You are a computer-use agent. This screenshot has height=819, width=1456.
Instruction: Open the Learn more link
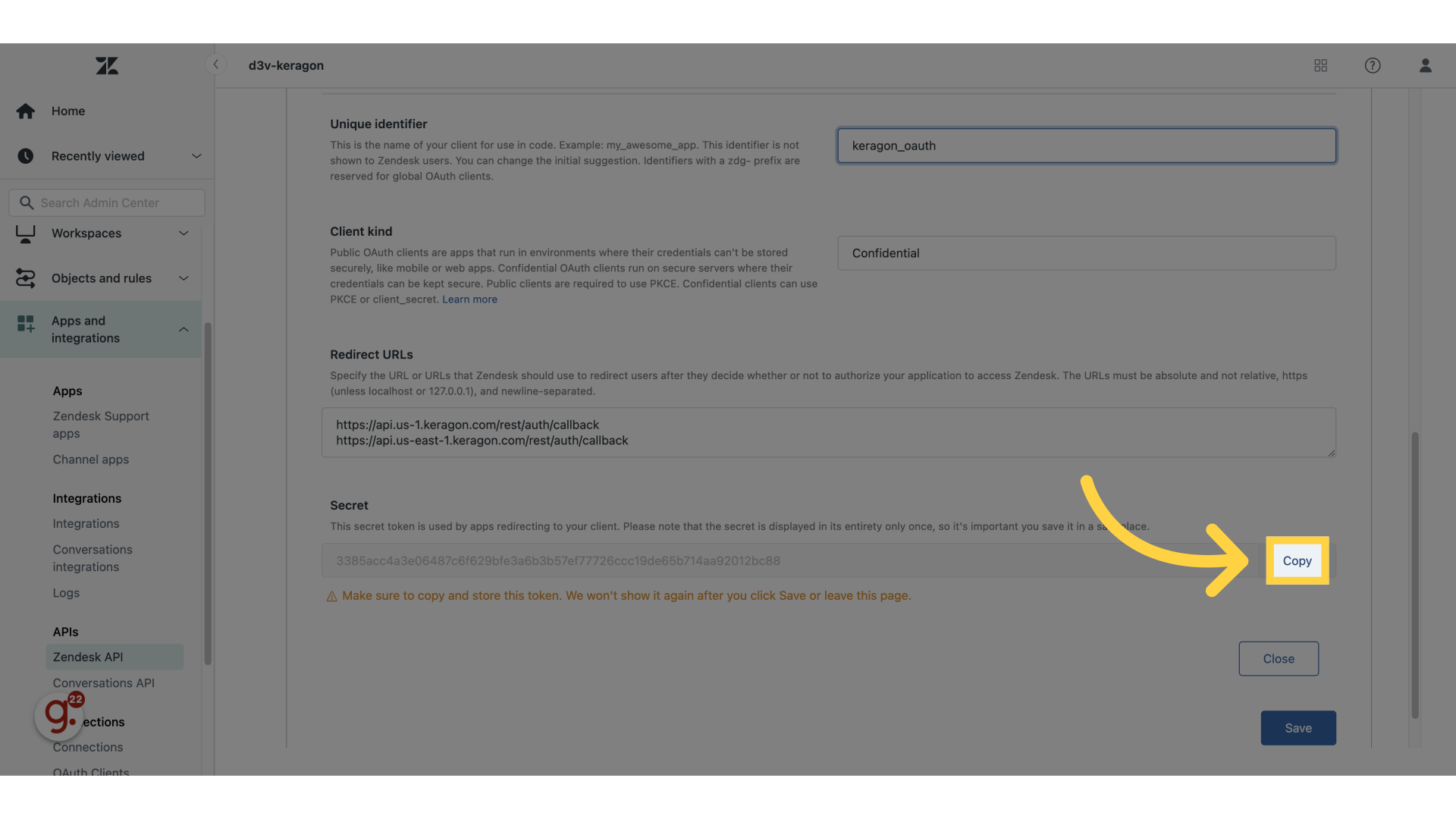point(469,300)
